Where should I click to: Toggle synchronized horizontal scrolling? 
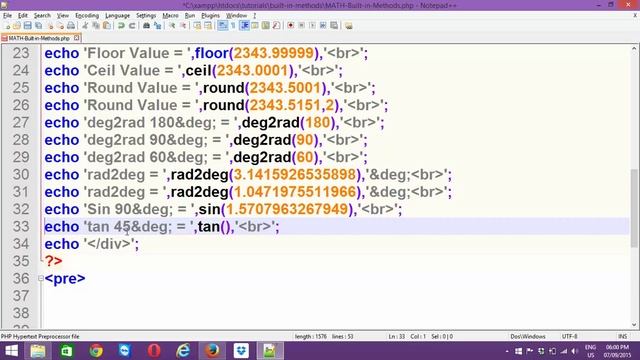(x=208, y=26)
